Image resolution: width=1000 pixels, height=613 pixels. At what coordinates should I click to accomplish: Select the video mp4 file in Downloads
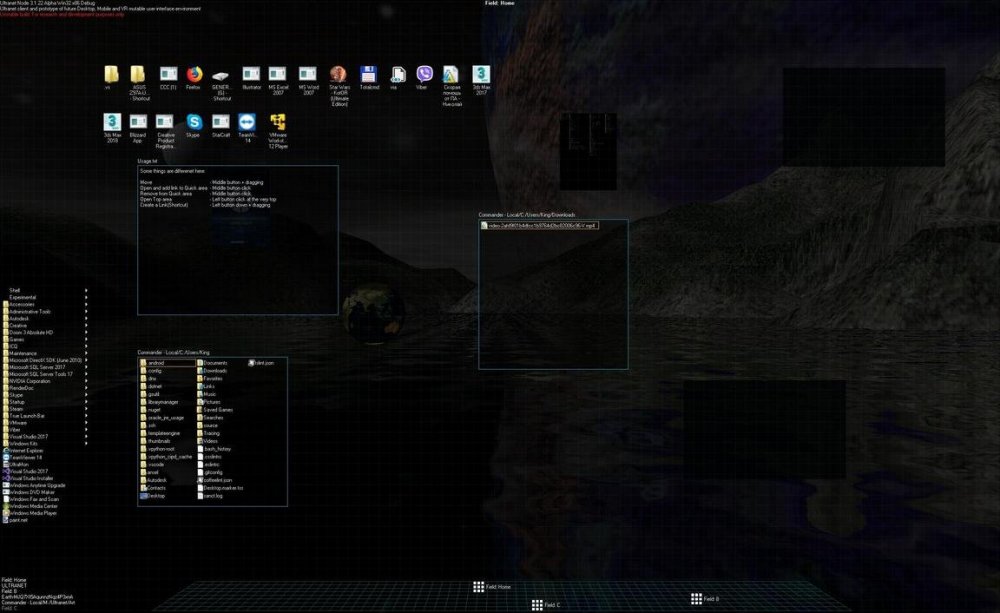tap(541, 226)
